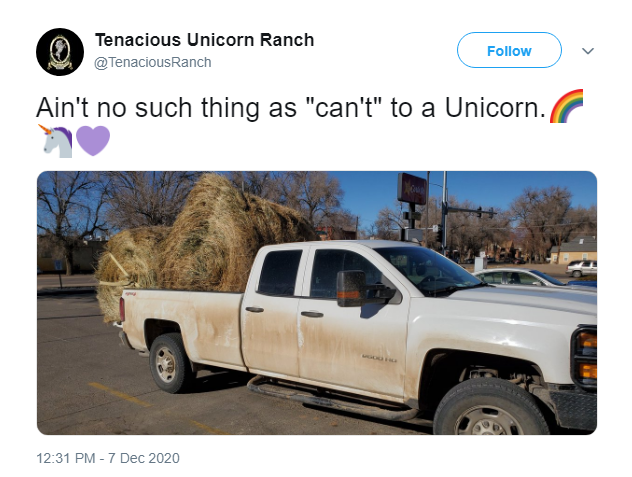Viewport: 632px width, 477px height.
Task: Click the truck's orange headlight in photo
Action: 587,355
